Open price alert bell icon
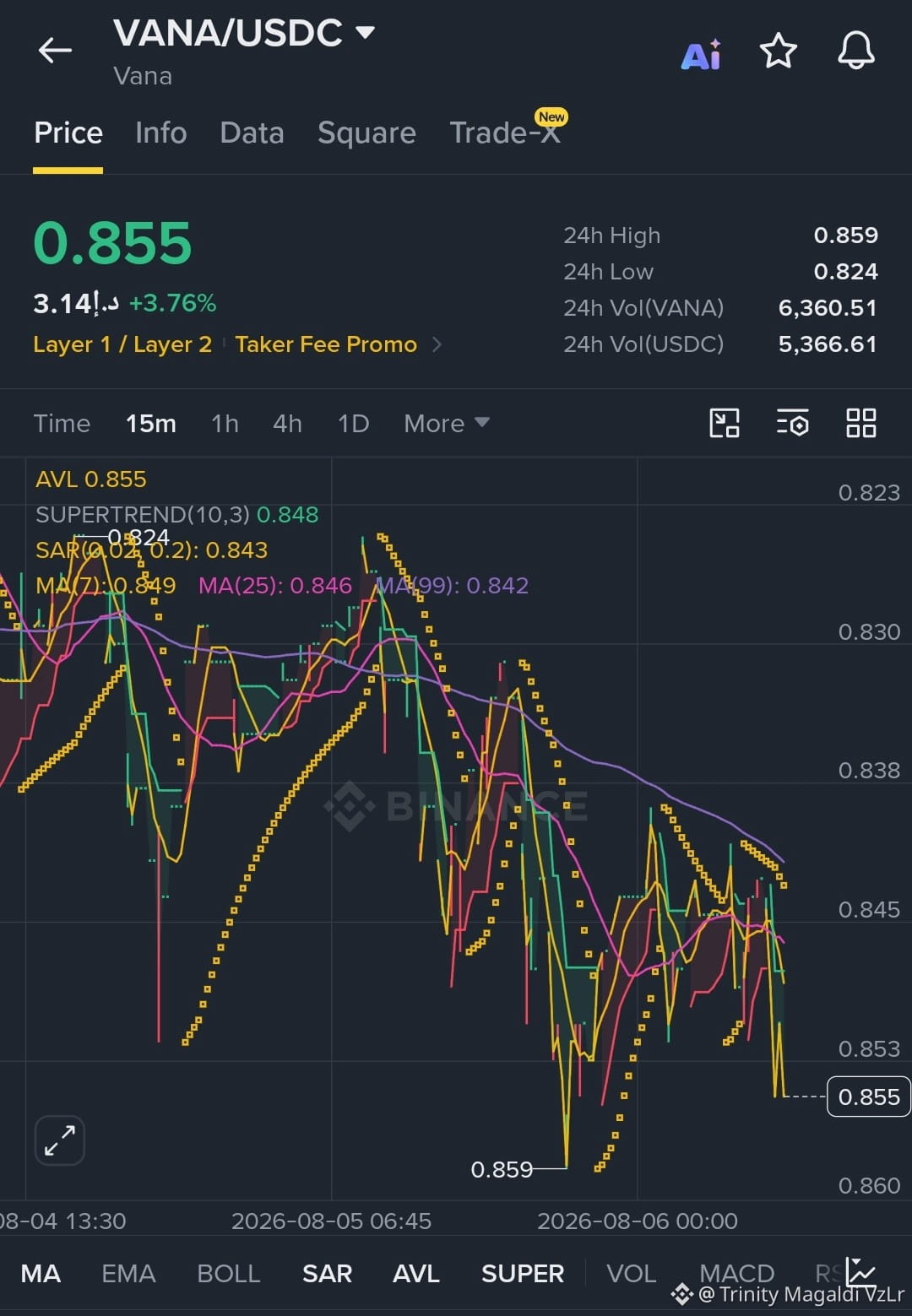The image size is (912, 1316). [x=855, y=51]
